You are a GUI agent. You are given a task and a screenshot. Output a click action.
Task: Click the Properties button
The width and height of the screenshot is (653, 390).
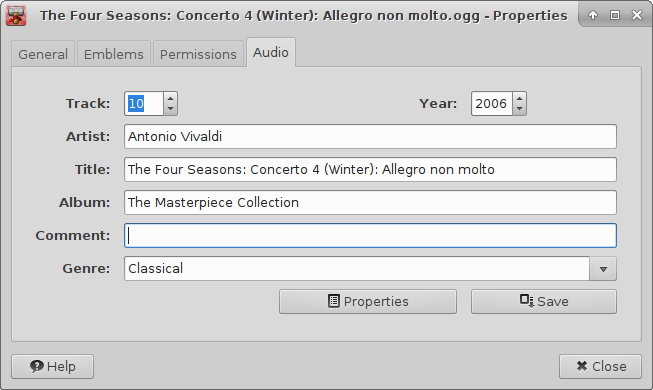click(368, 302)
